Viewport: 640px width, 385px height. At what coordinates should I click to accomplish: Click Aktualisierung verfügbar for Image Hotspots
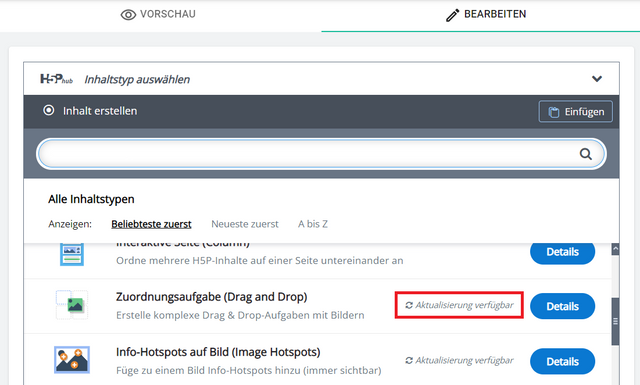coord(459,360)
